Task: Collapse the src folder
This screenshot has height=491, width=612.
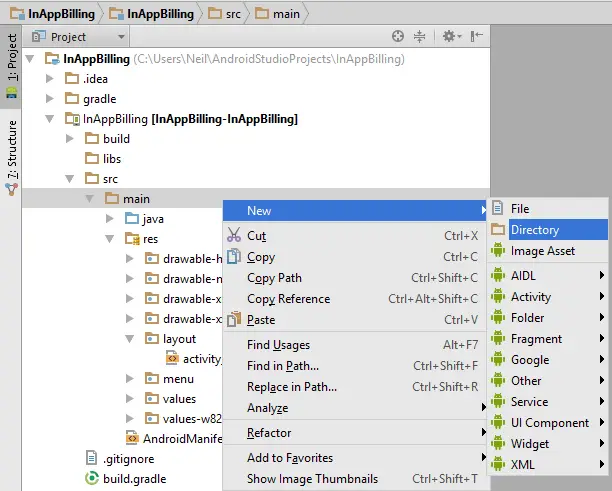Action: click(69, 179)
